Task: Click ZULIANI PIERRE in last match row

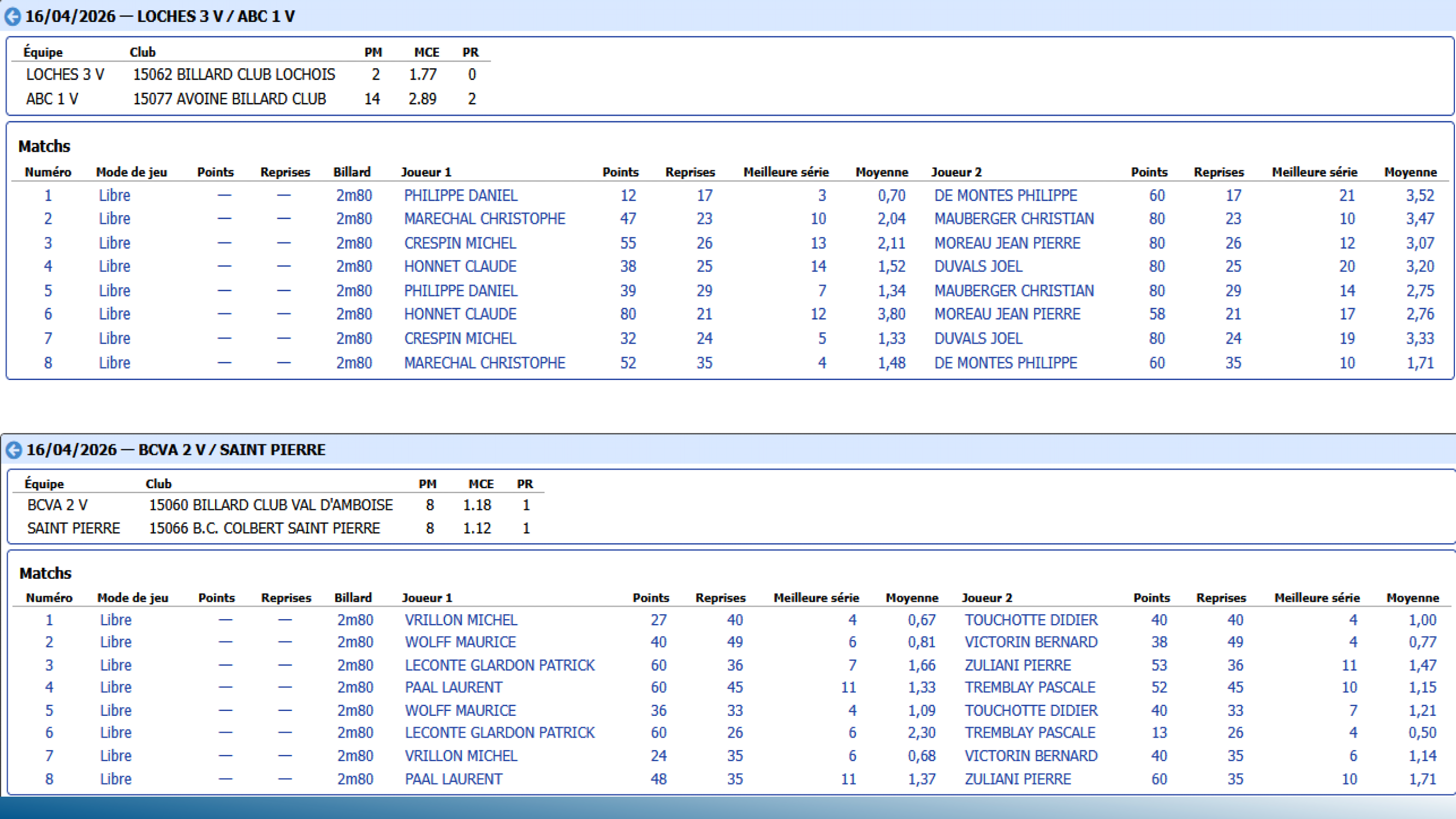Action: (1018, 779)
